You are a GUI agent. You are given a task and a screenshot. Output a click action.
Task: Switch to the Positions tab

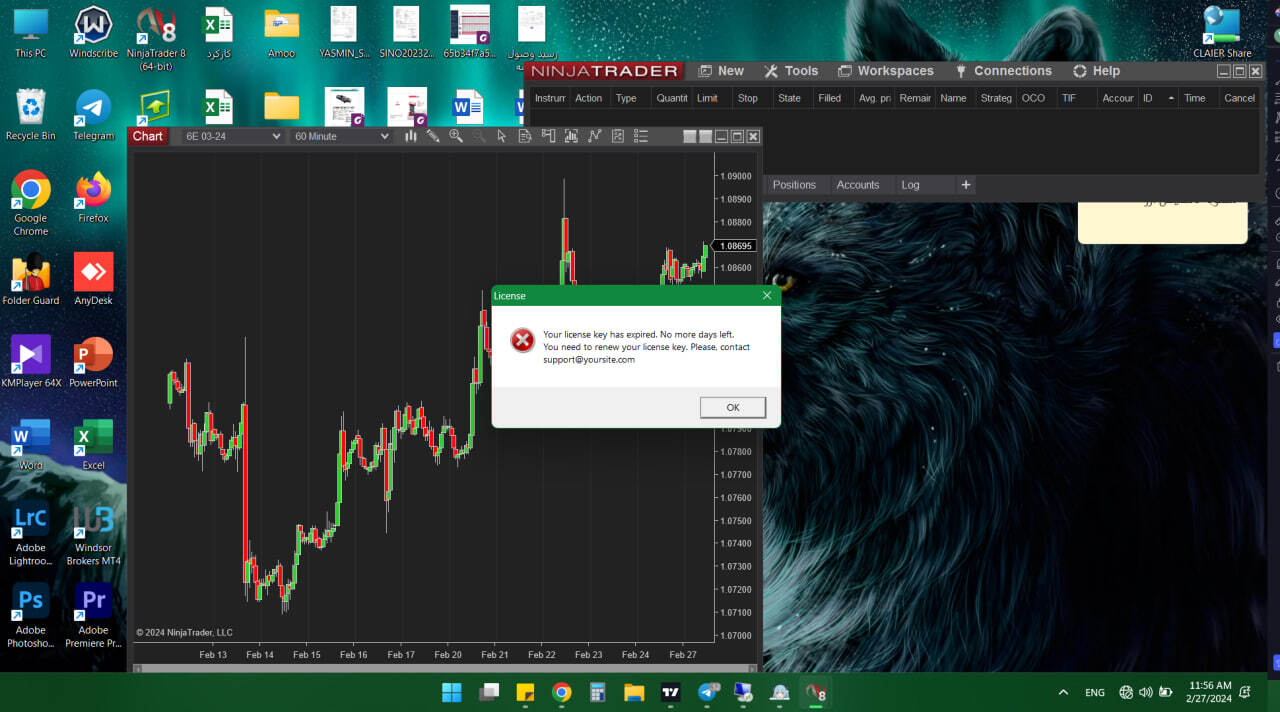[x=794, y=185]
